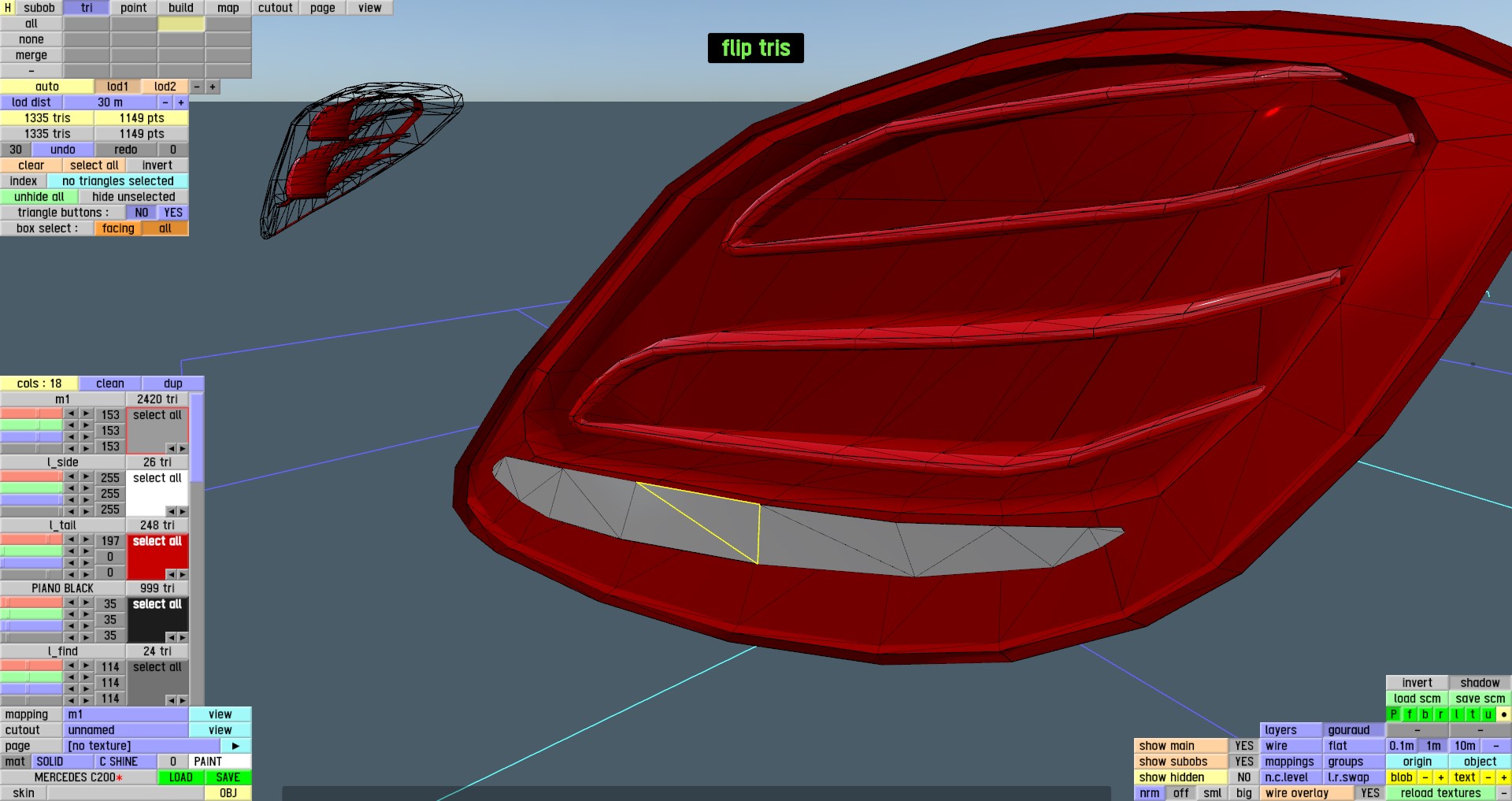The image size is (1512, 801).
Task: Decrease text size with its minus button
Action: click(x=1488, y=777)
